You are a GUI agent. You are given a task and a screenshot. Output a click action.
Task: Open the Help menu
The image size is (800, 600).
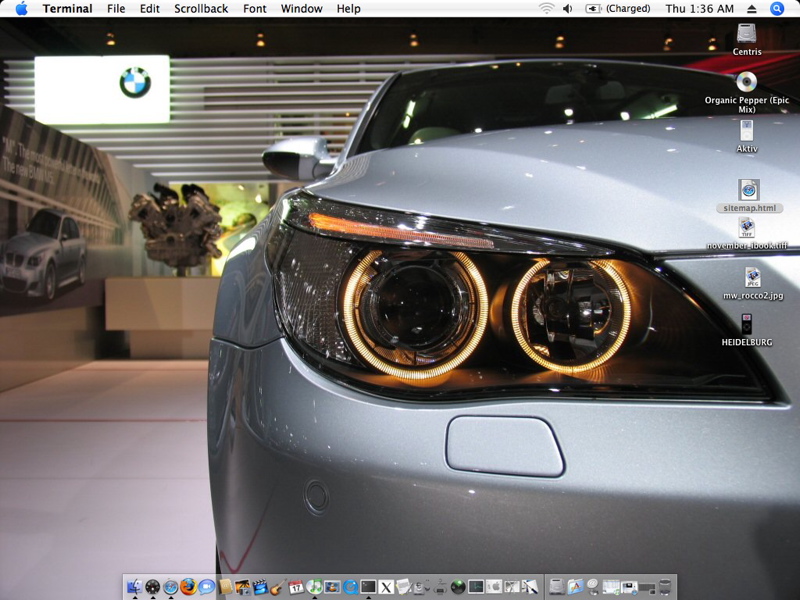(348, 9)
